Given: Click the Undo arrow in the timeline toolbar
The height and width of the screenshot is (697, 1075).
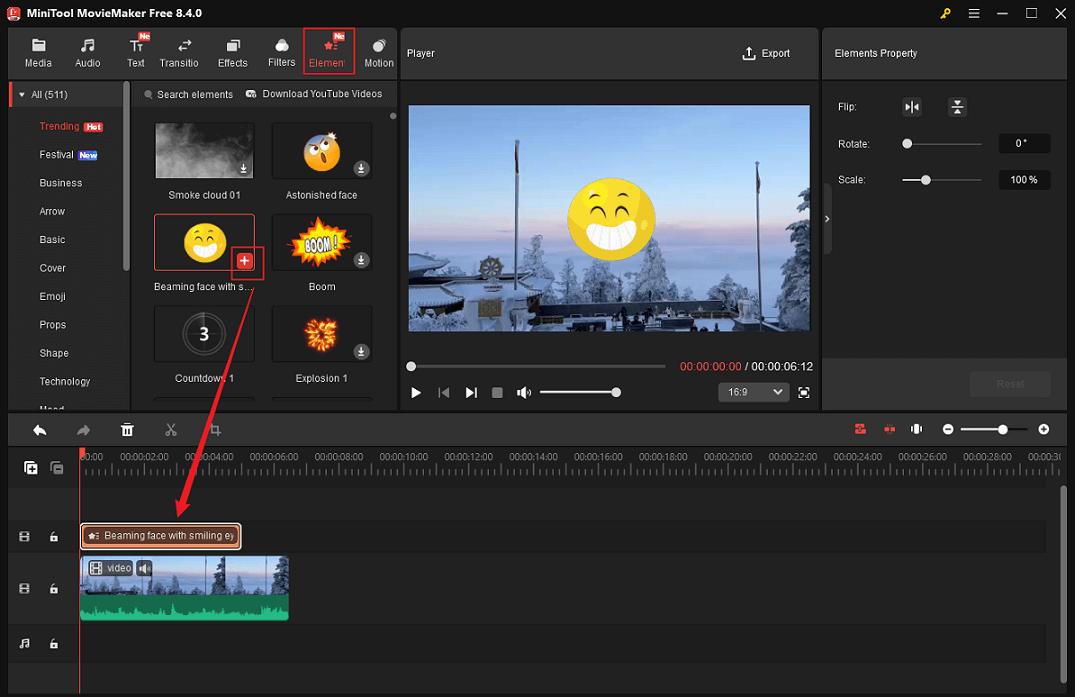Looking at the screenshot, I should (39, 429).
